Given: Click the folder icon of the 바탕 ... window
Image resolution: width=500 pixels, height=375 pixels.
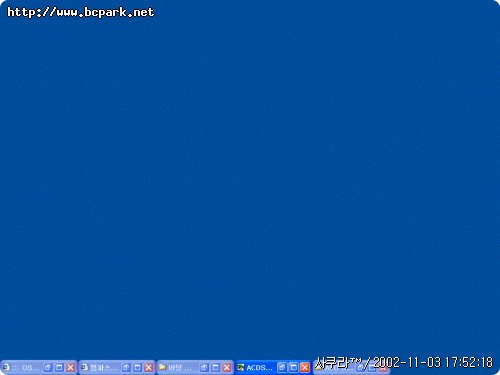Looking at the screenshot, I should click(162, 367).
